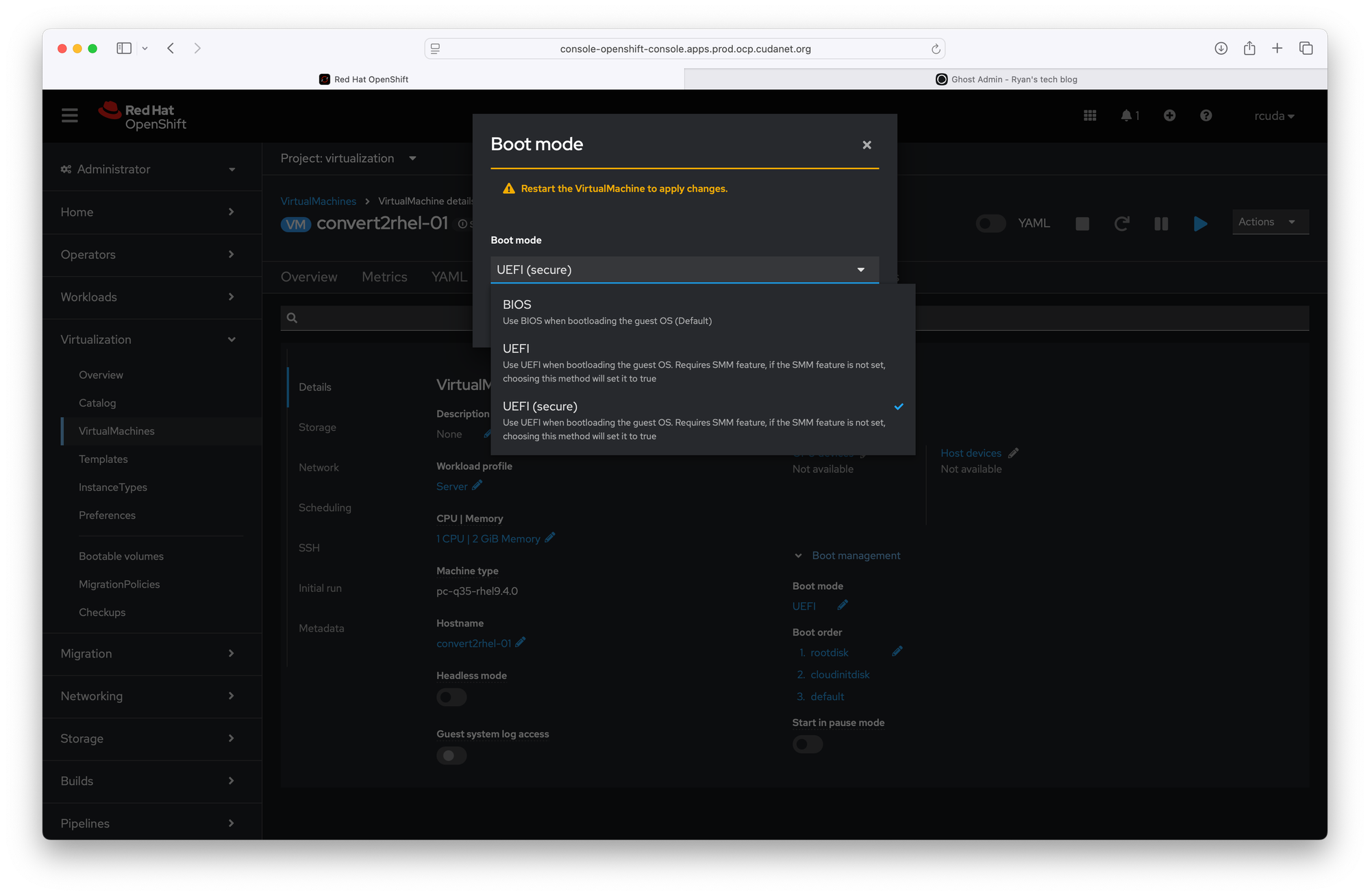Select the Details configuration tab

click(x=315, y=387)
